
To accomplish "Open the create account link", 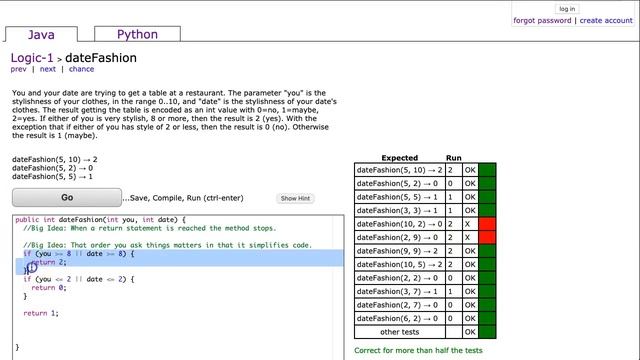I will tap(606, 20).
